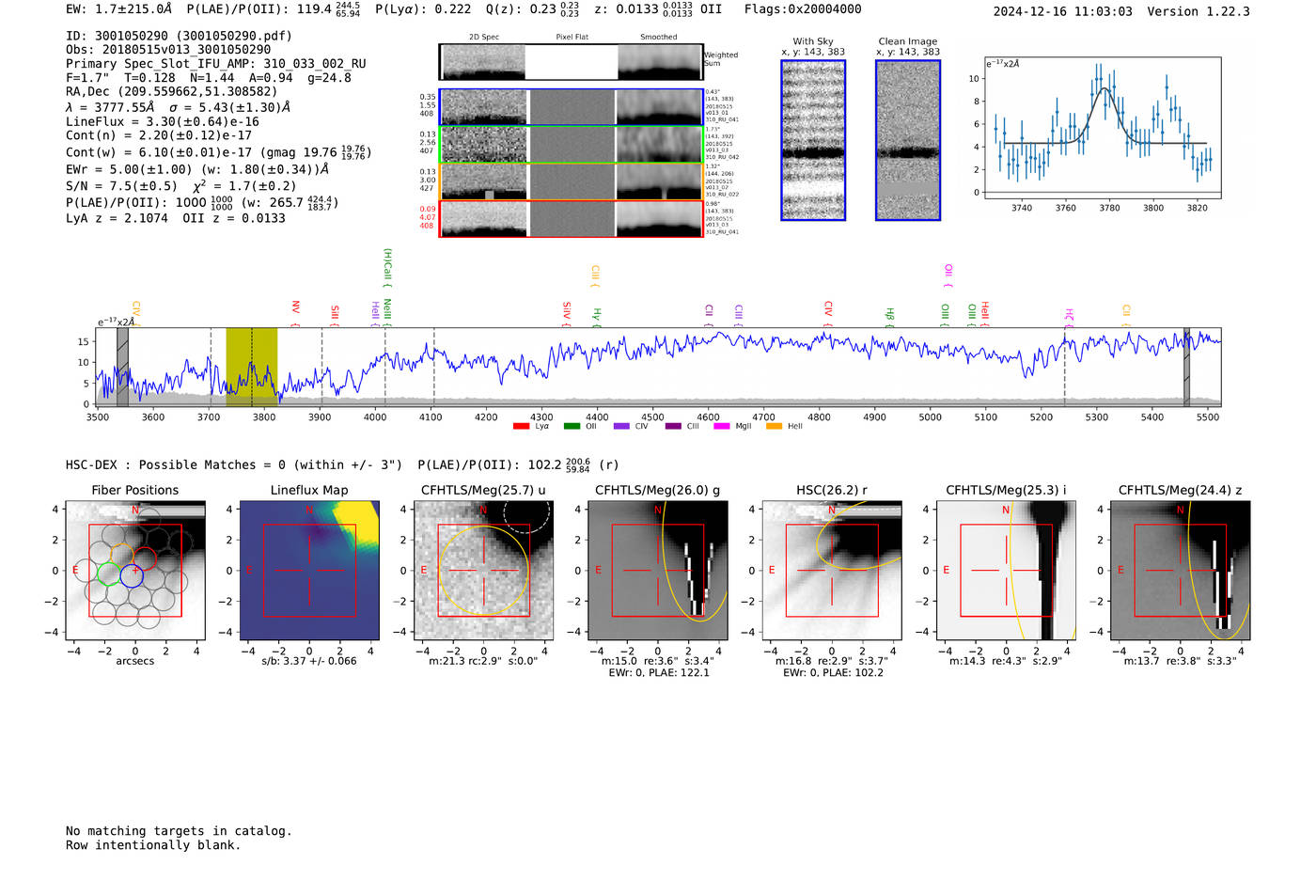Click the LineFlux = 3.30(±0.64)e-16 line
The height and width of the screenshot is (896, 1316).
click(163, 121)
